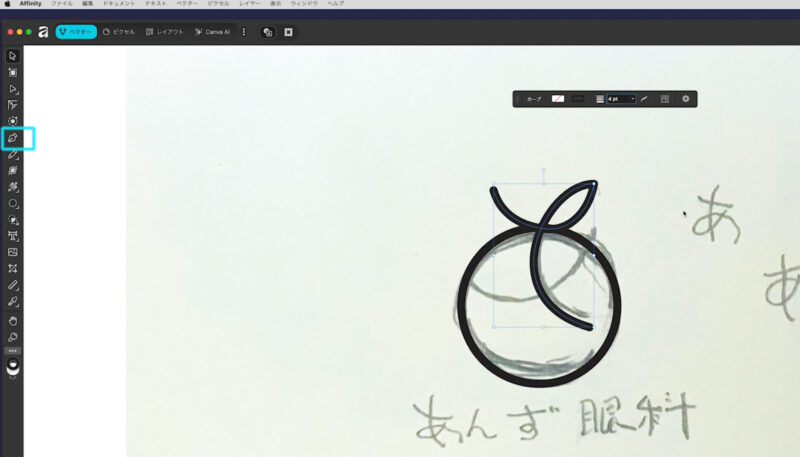Open the Apple menu
Screen dimensions: 800x457
point(7,4)
